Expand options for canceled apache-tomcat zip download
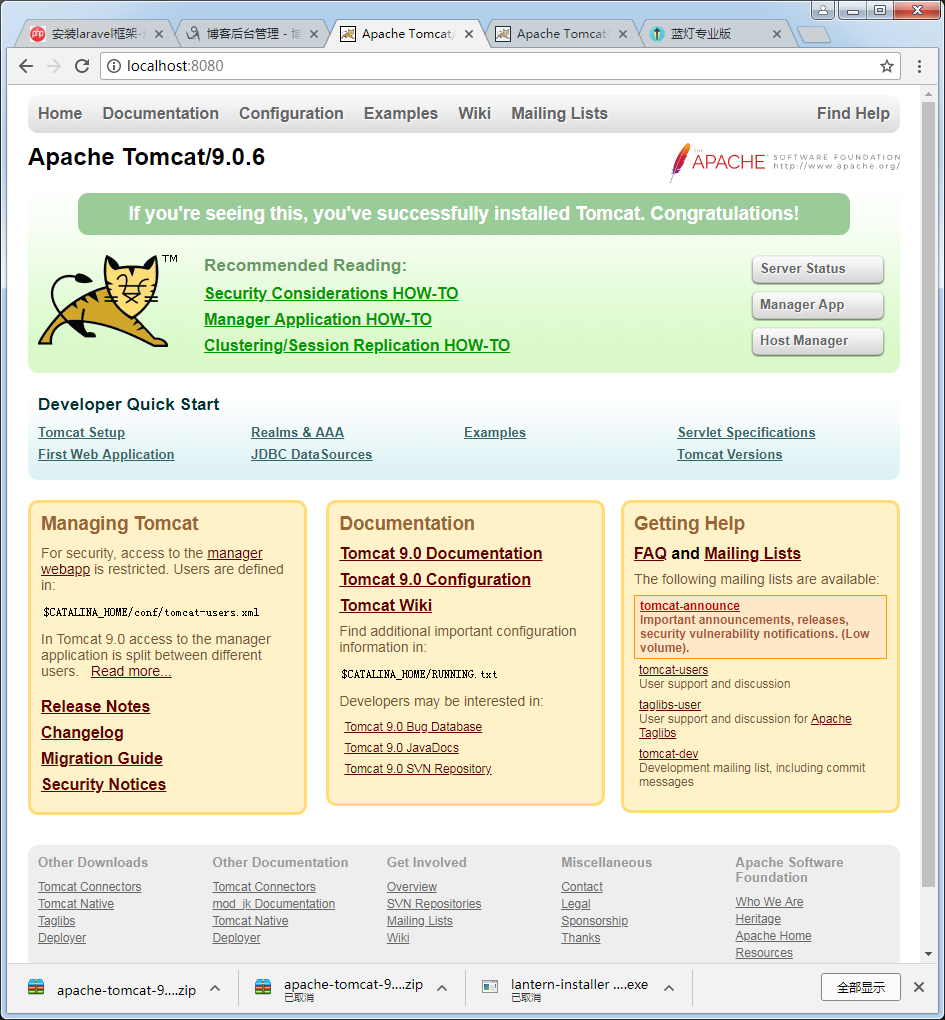 tap(442, 988)
